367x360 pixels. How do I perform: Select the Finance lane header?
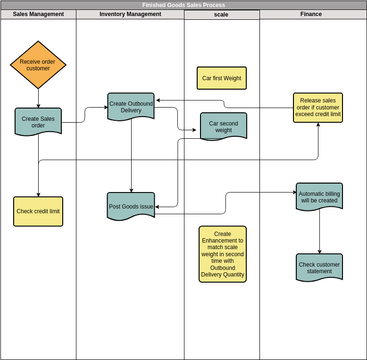point(313,14)
